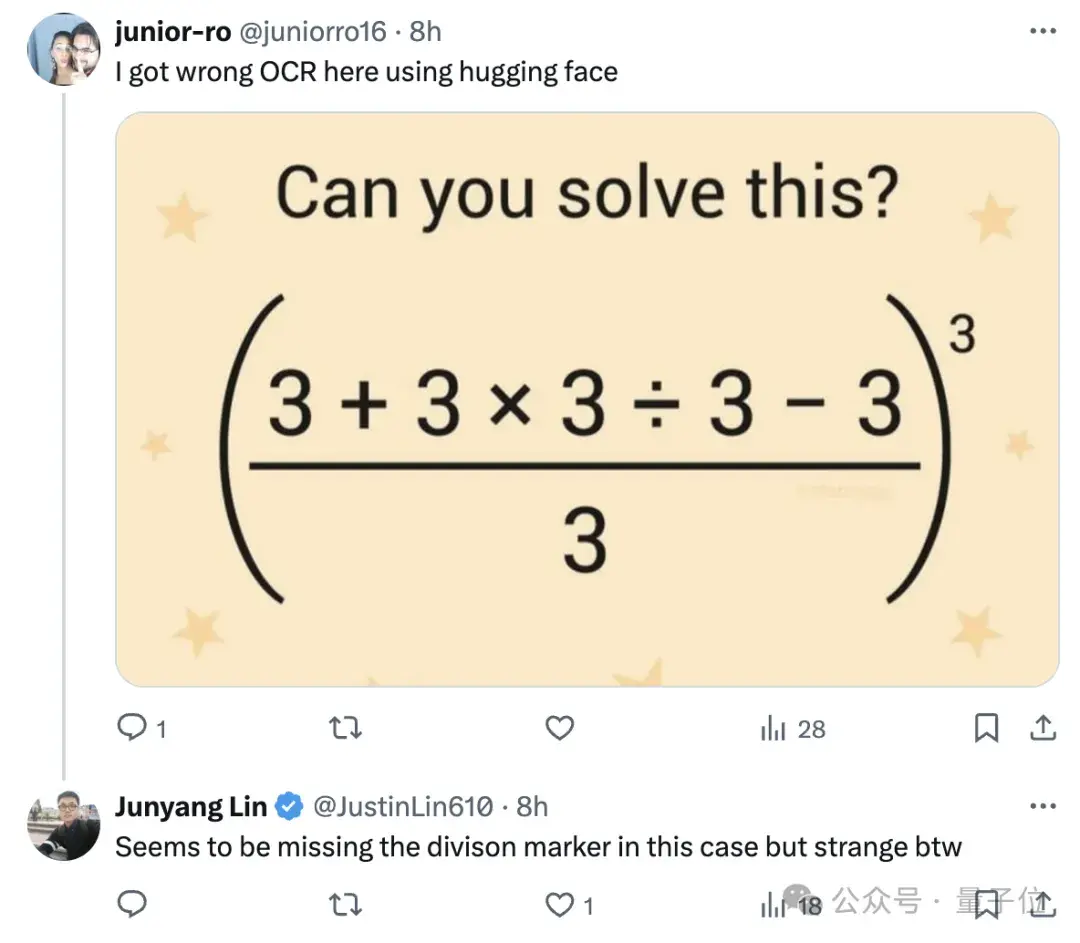The width and height of the screenshot is (1080, 943).
Task: Like Junyang Lin's reply
Action: pyautogui.click(x=560, y=905)
